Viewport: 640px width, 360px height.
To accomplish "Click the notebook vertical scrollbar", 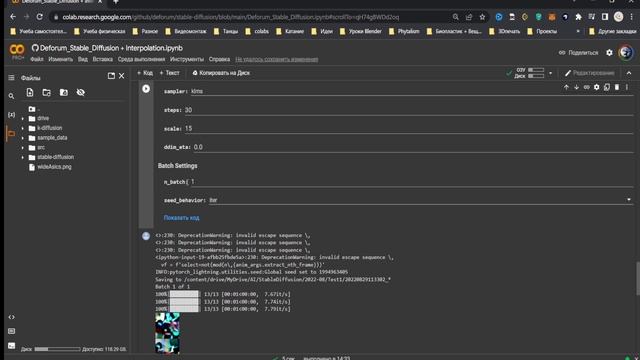I will point(637,278).
